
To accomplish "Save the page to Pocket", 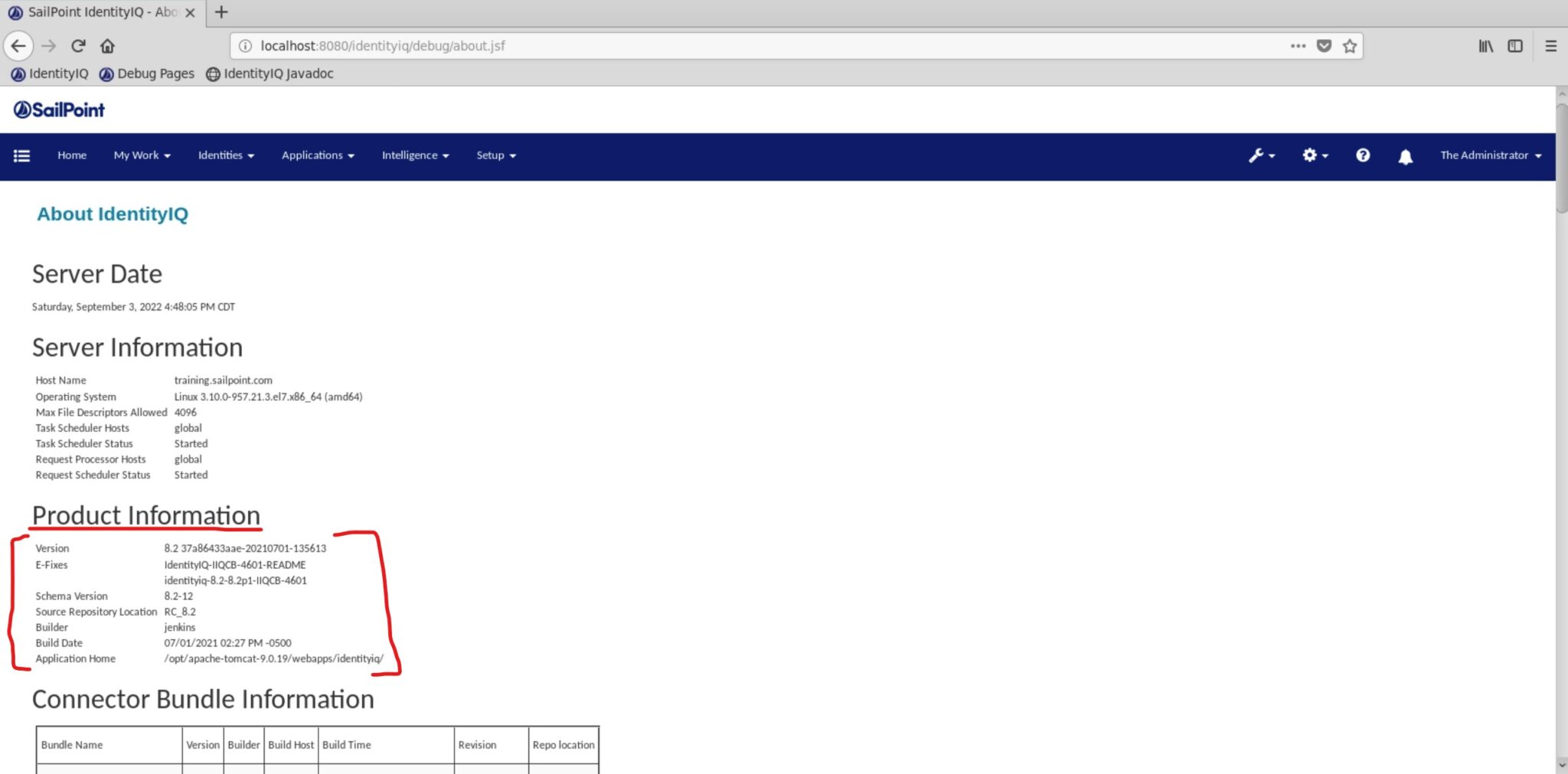I will pos(1323,45).
